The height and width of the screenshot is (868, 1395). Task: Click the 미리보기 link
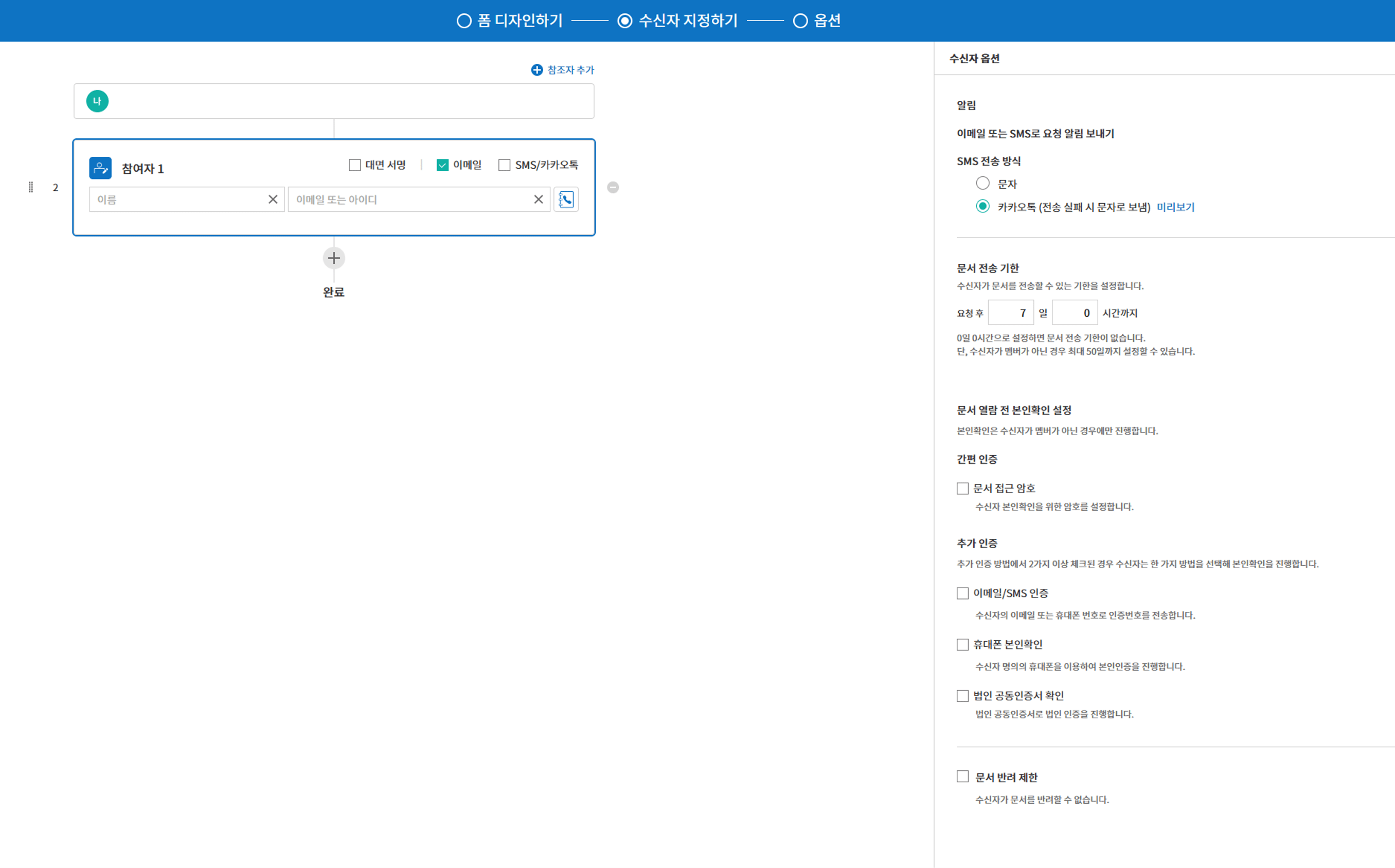(1175, 207)
